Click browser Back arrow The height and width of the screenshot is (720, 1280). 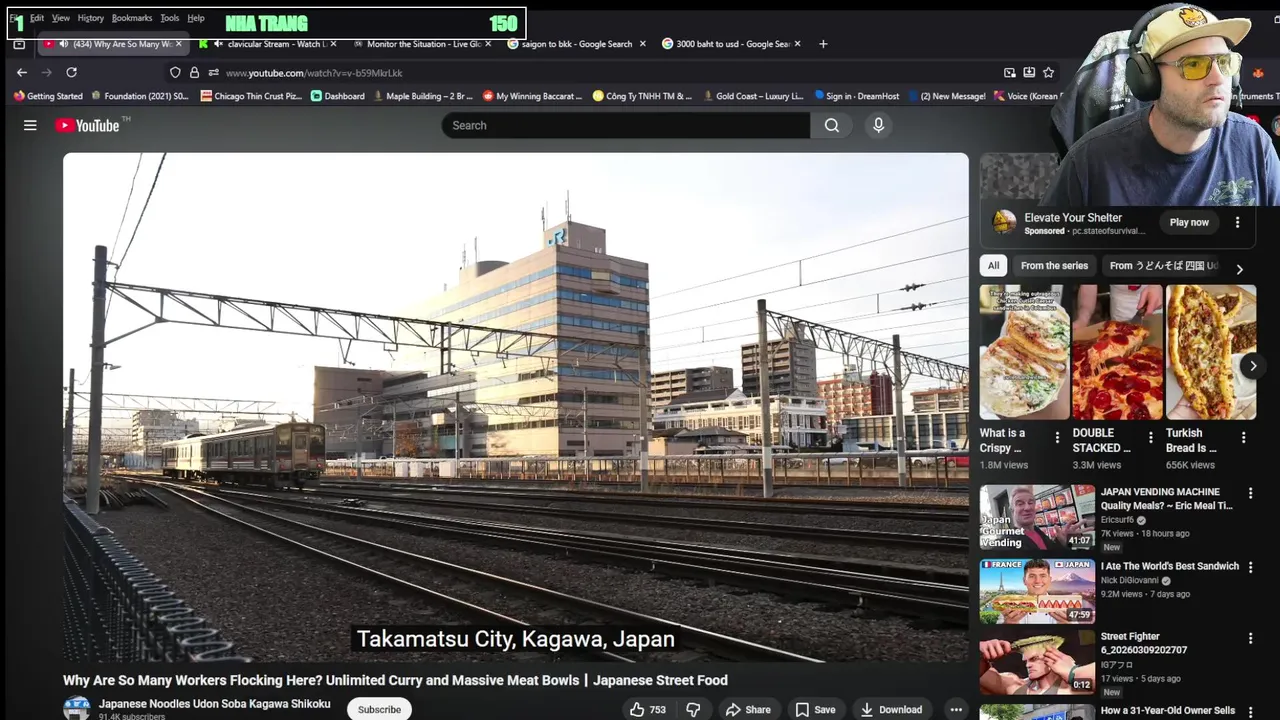[22, 72]
